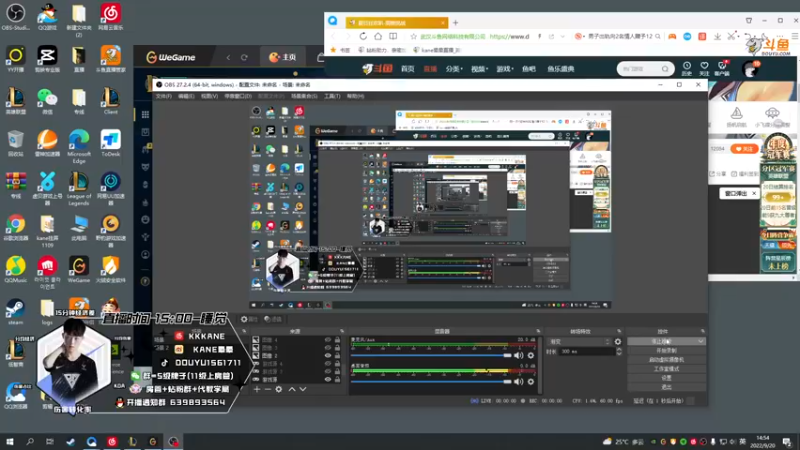Screen dimensions: 800x450
Task: Add a new source with plus icon
Action: click(257, 389)
